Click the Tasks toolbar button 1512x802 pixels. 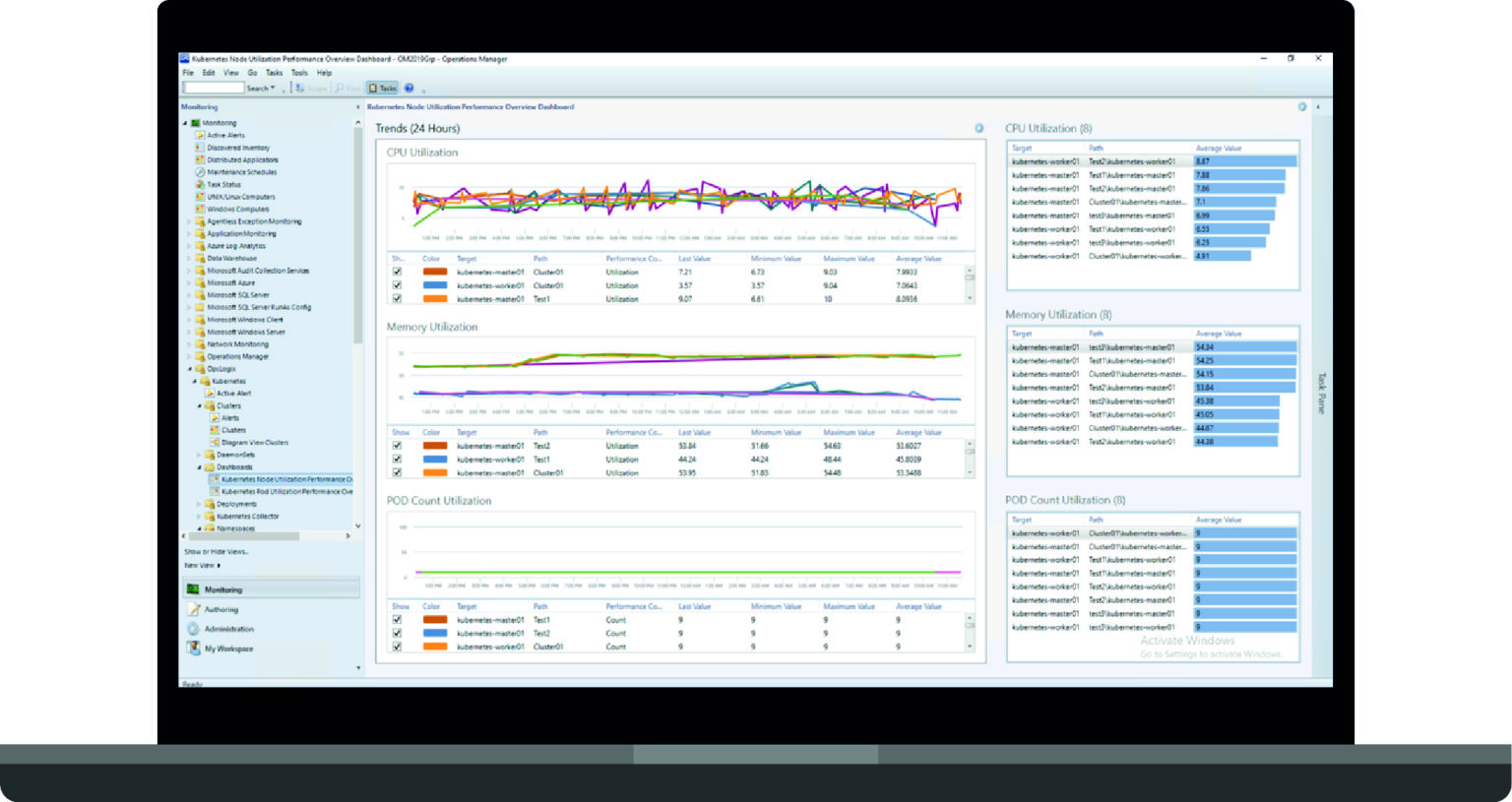382,88
